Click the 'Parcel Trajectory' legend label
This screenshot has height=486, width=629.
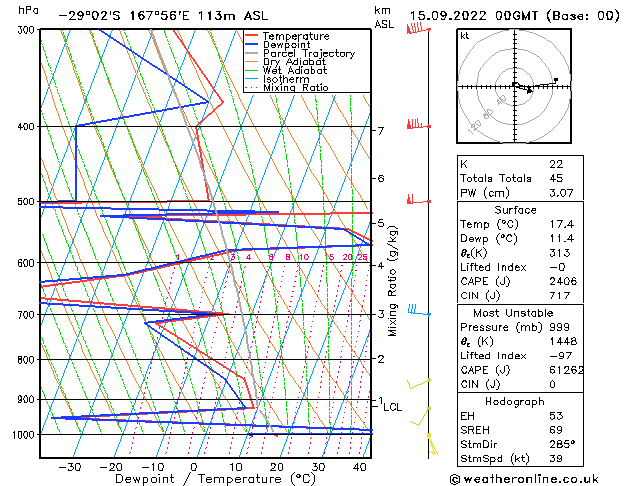pyautogui.click(x=309, y=53)
